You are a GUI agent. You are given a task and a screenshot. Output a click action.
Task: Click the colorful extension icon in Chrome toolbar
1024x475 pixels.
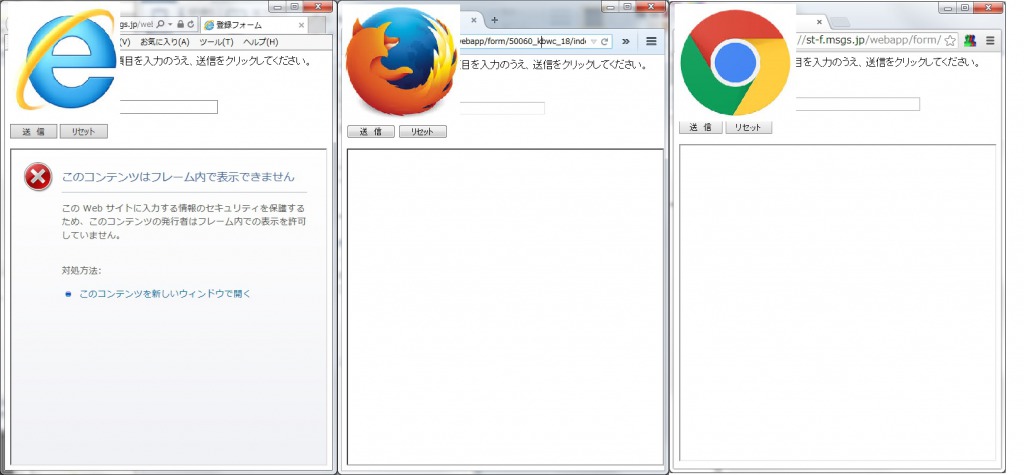tap(970, 41)
